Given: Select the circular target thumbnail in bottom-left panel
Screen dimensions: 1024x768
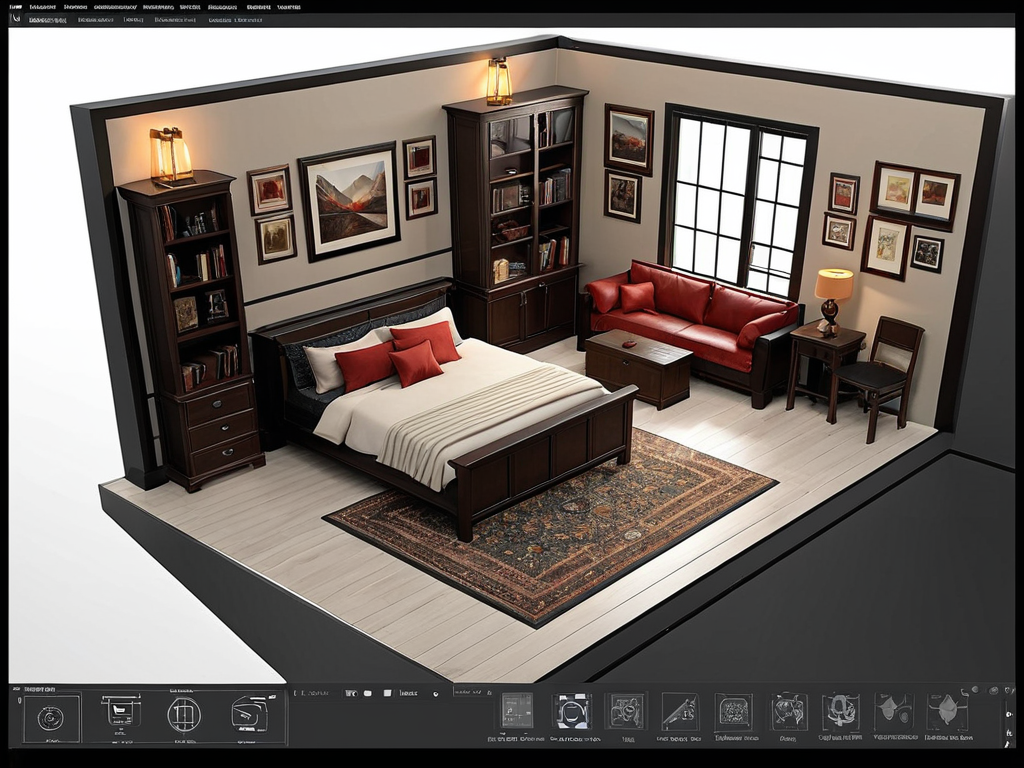Looking at the screenshot, I should tap(51, 717).
